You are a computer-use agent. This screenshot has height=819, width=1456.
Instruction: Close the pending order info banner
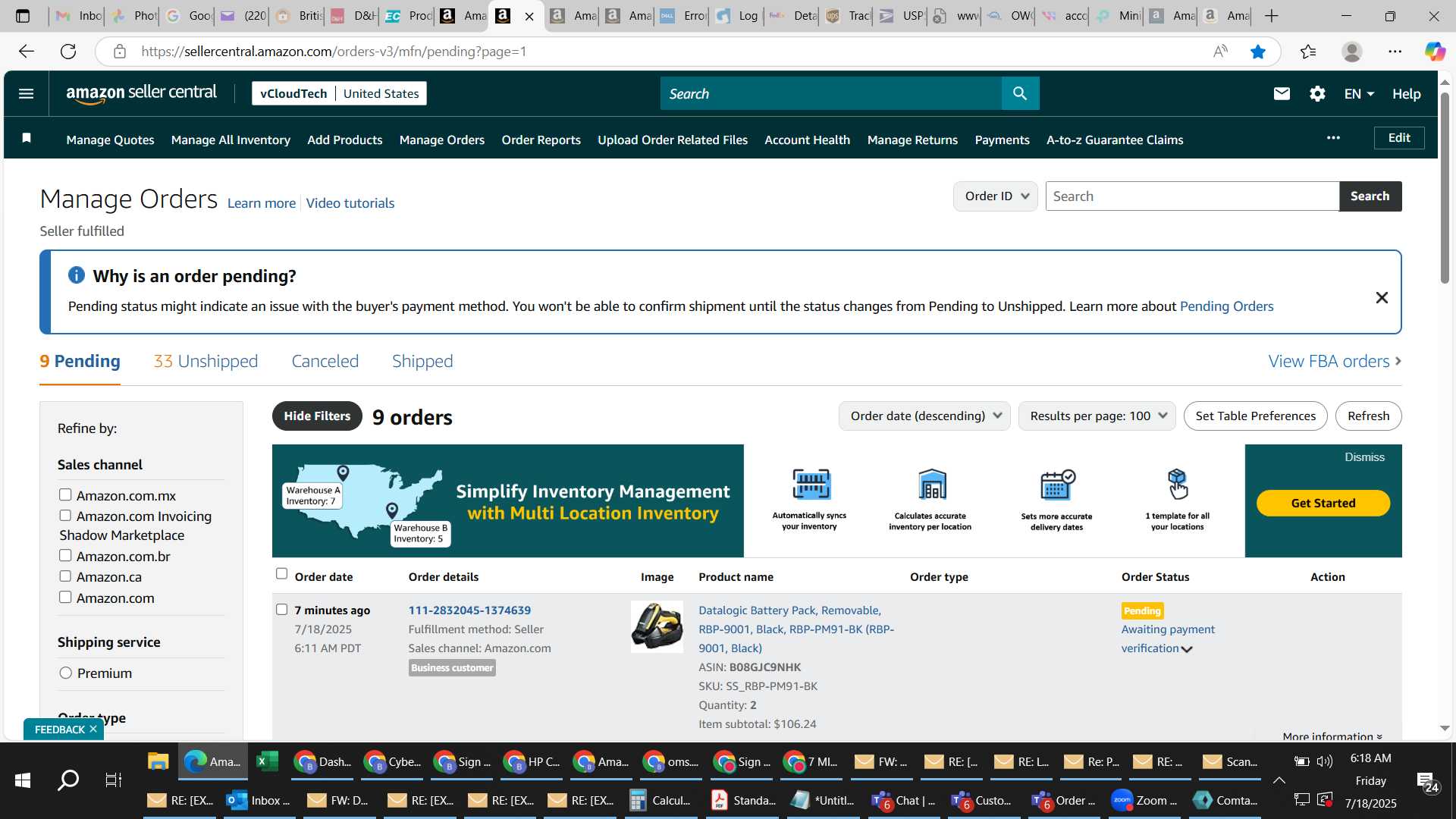pyautogui.click(x=1382, y=298)
